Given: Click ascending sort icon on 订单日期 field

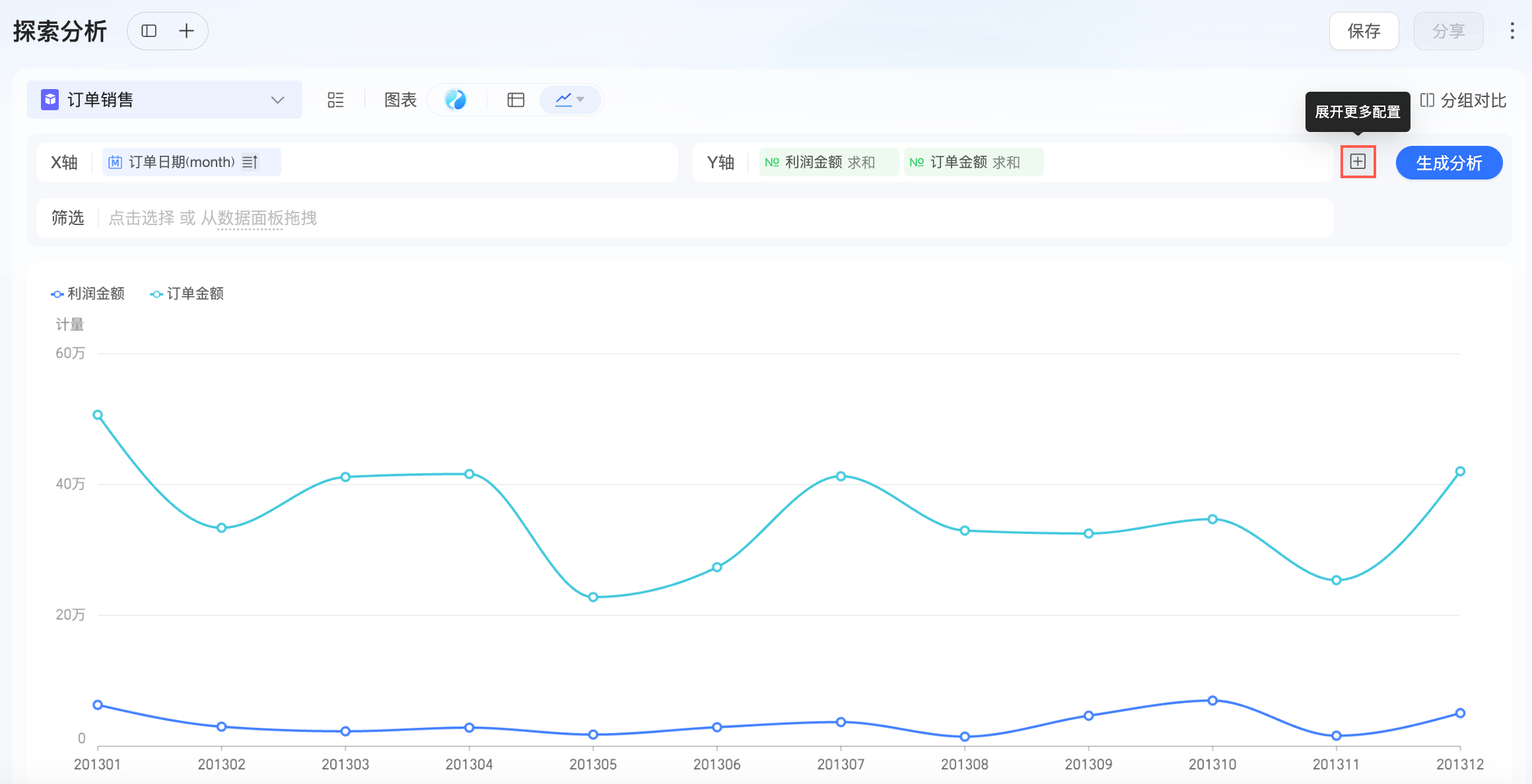Looking at the screenshot, I should pyautogui.click(x=250, y=162).
